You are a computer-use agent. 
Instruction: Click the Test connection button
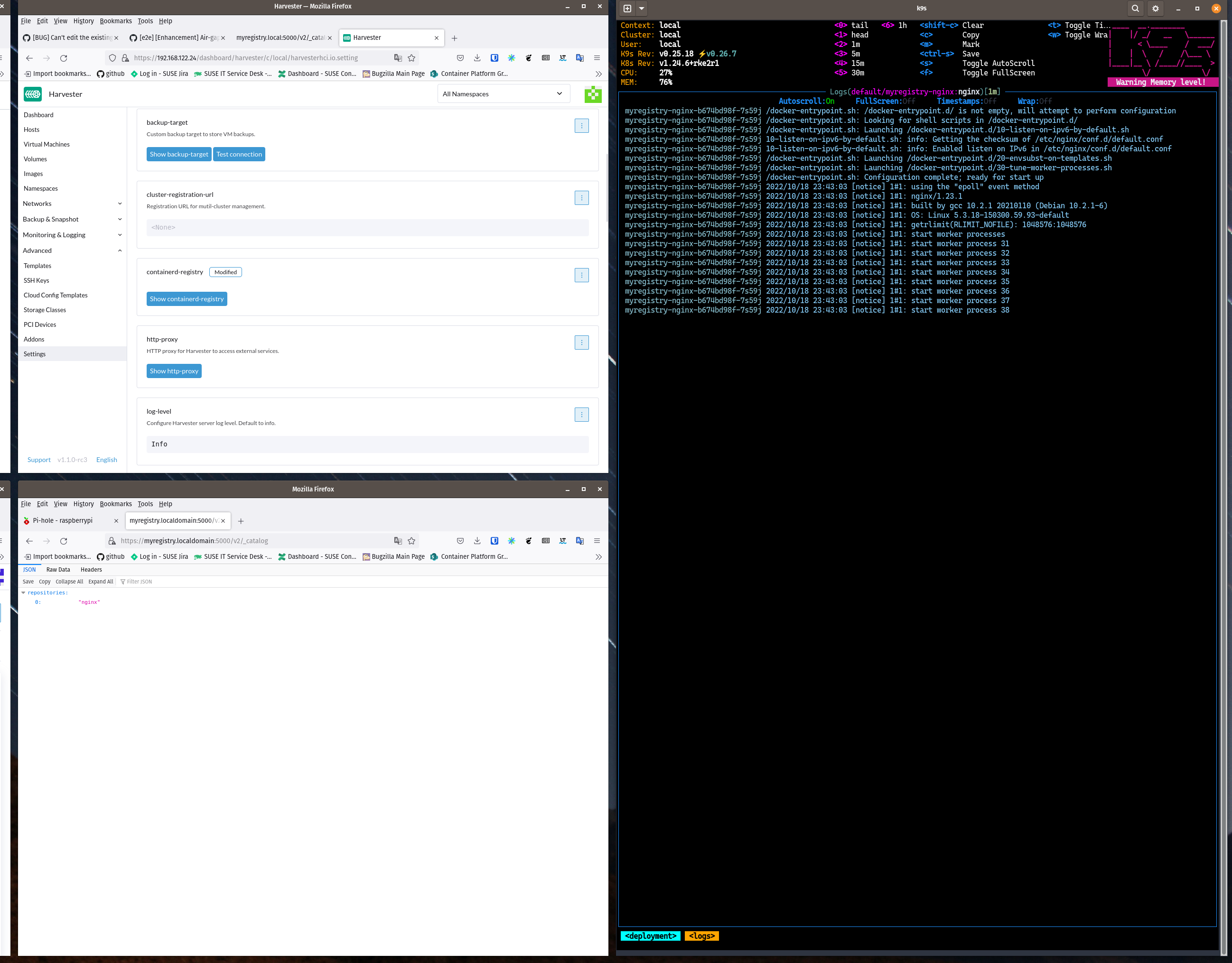point(239,154)
